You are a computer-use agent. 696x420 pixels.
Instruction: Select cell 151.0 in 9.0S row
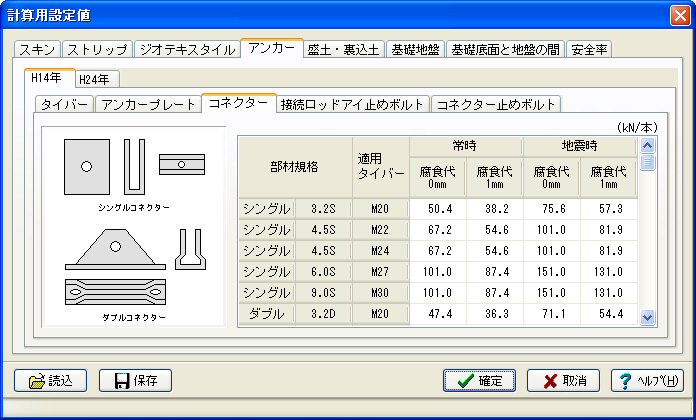click(x=552, y=293)
